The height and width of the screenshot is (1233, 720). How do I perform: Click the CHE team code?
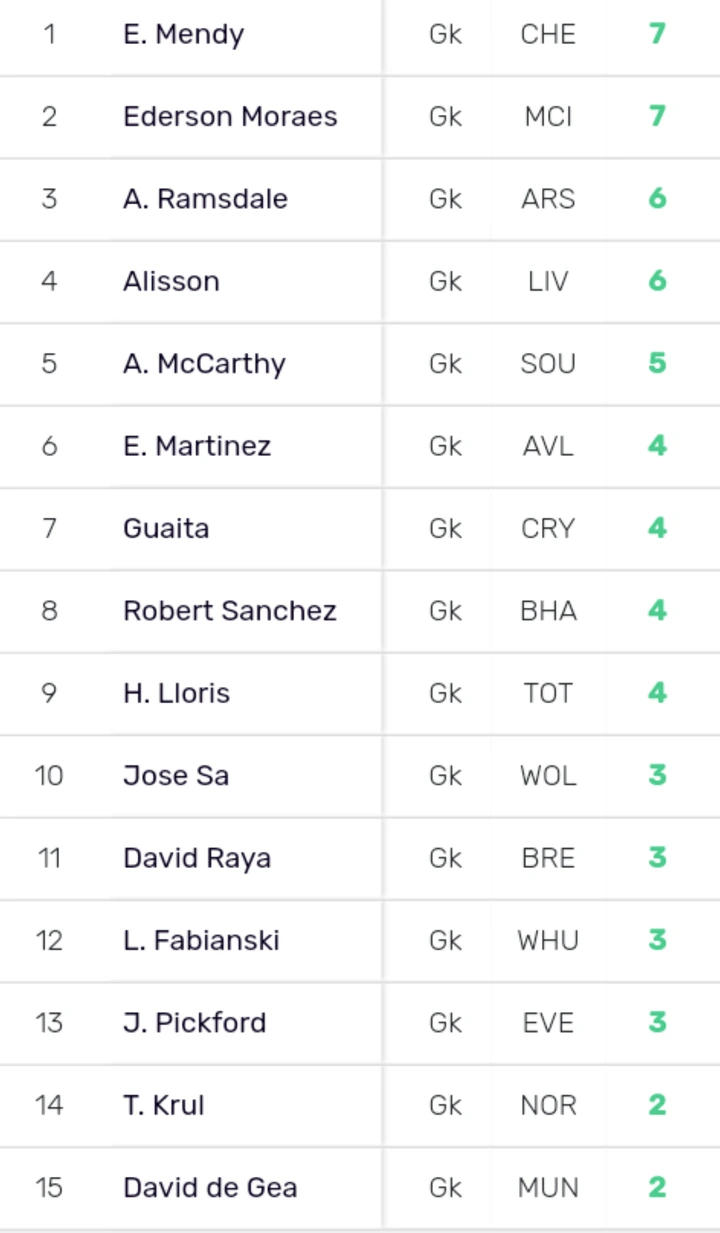(548, 35)
